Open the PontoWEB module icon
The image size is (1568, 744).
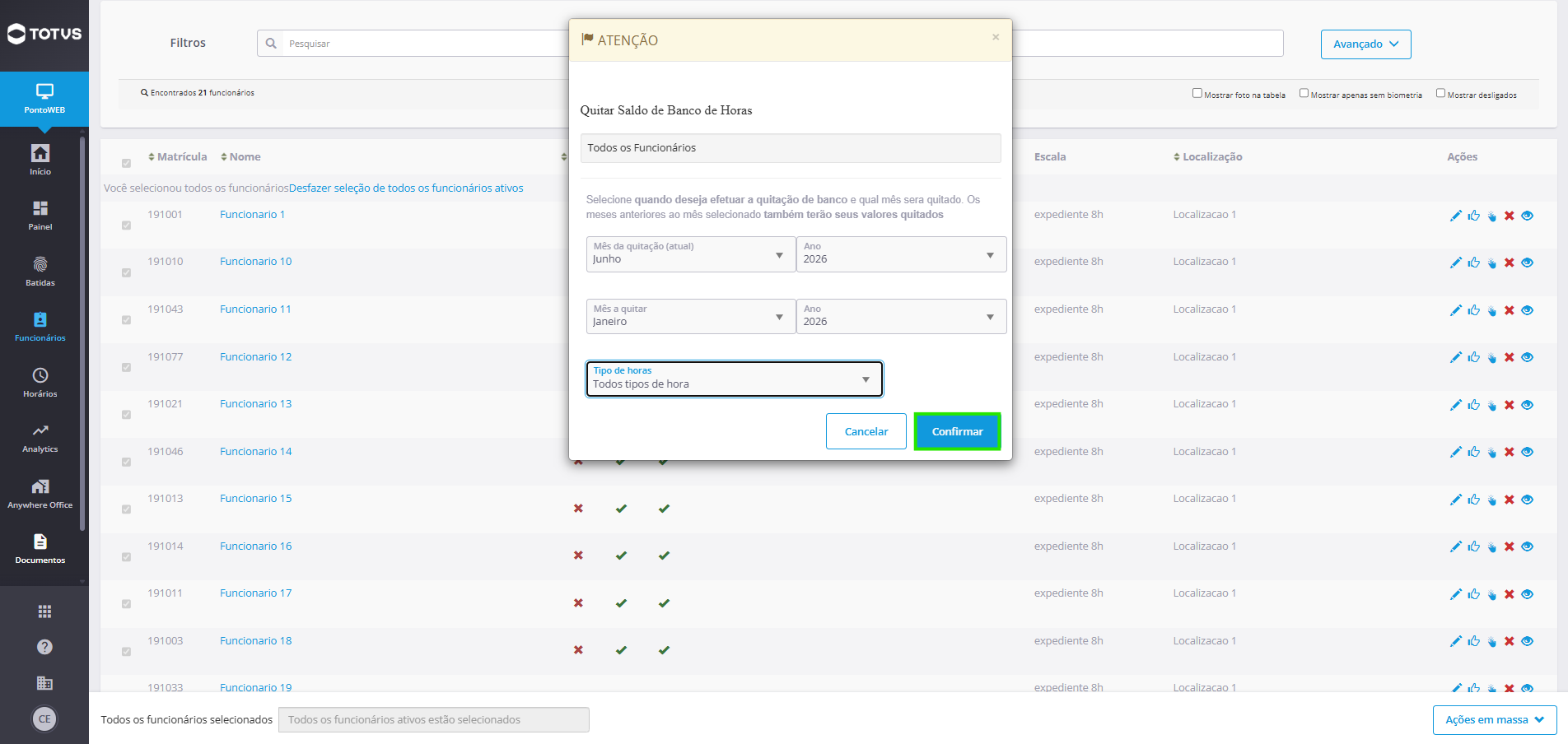coord(44,99)
